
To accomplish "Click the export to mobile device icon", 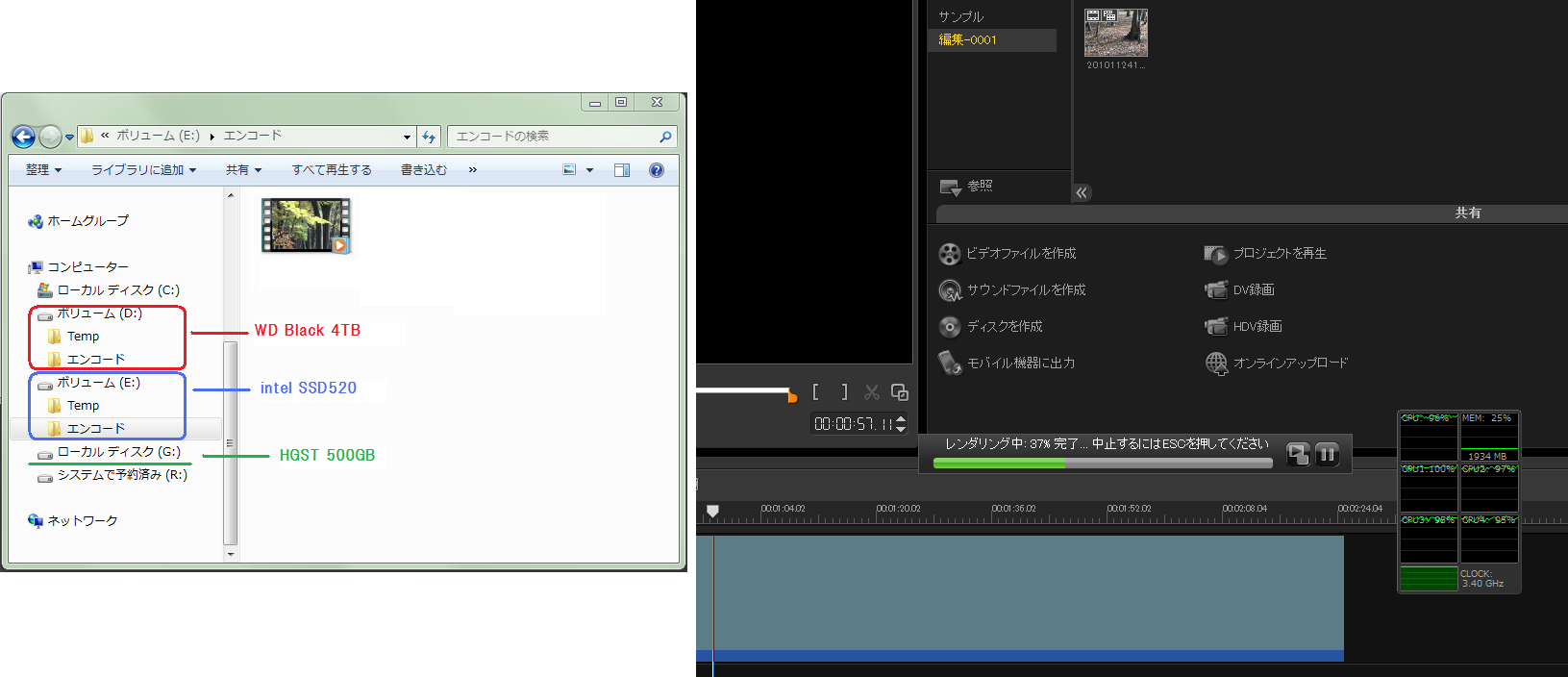I will coord(949,364).
